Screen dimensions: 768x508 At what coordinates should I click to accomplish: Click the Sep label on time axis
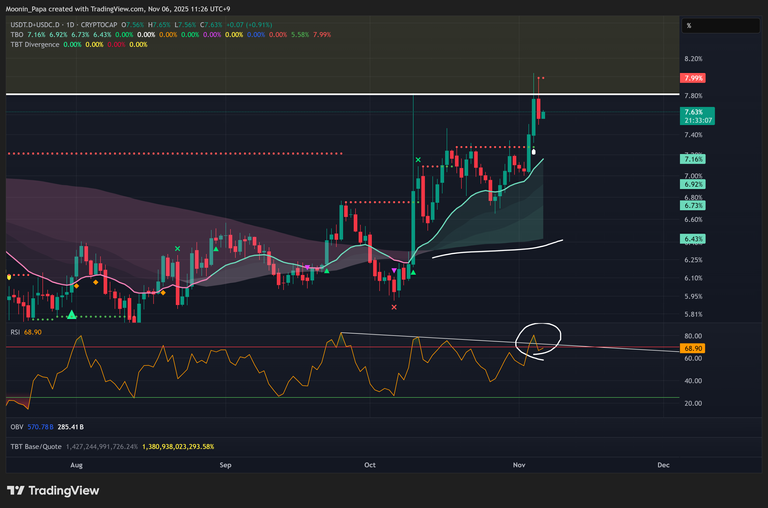pyautogui.click(x=225, y=466)
